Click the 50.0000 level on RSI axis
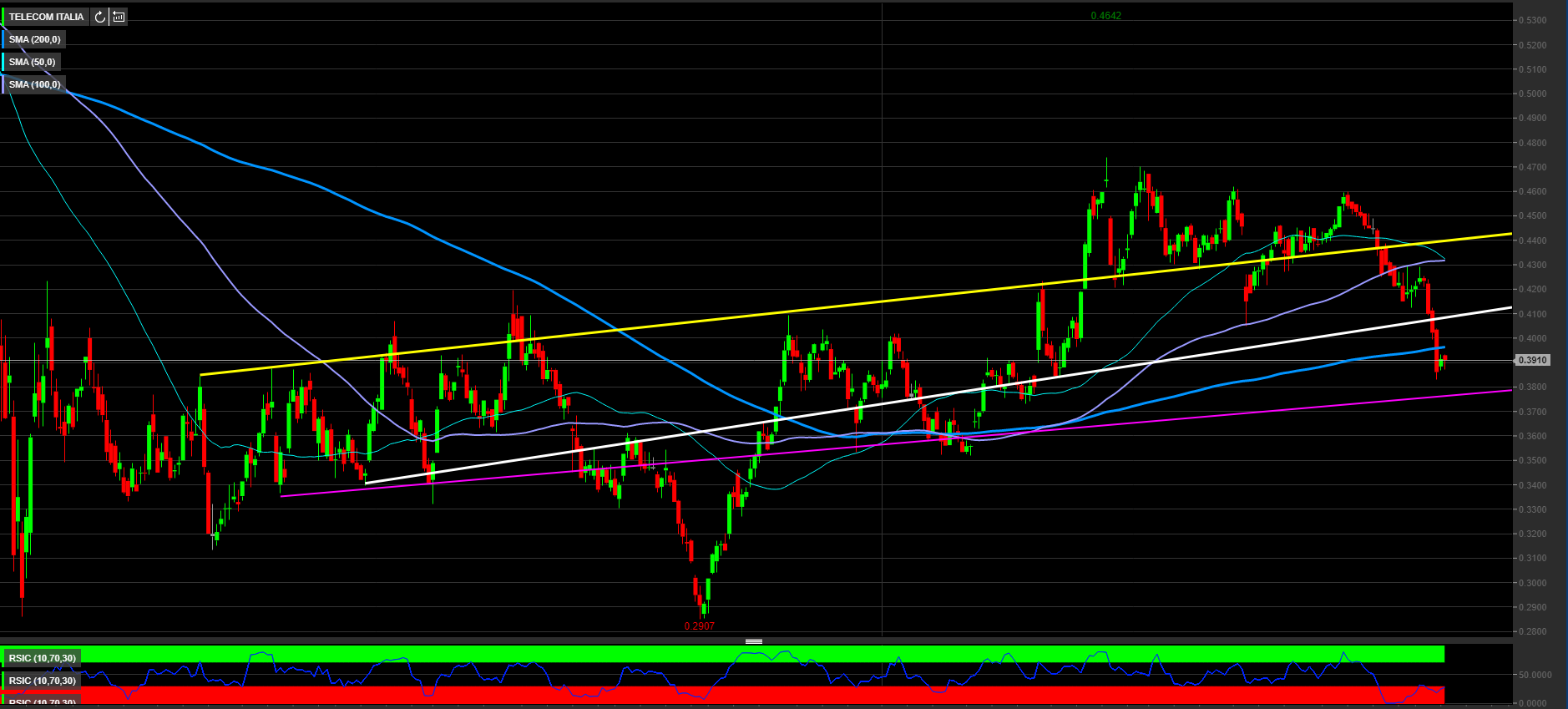Viewport: 1568px width, 709px height. click(x=1535, y=675)
